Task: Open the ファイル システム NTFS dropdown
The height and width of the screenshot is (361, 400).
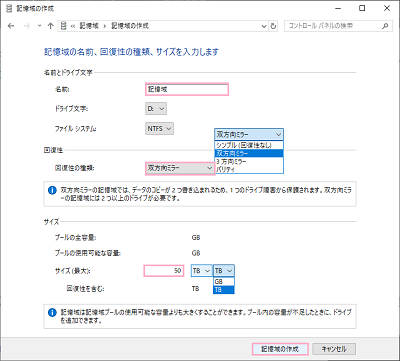Action: 159,129
